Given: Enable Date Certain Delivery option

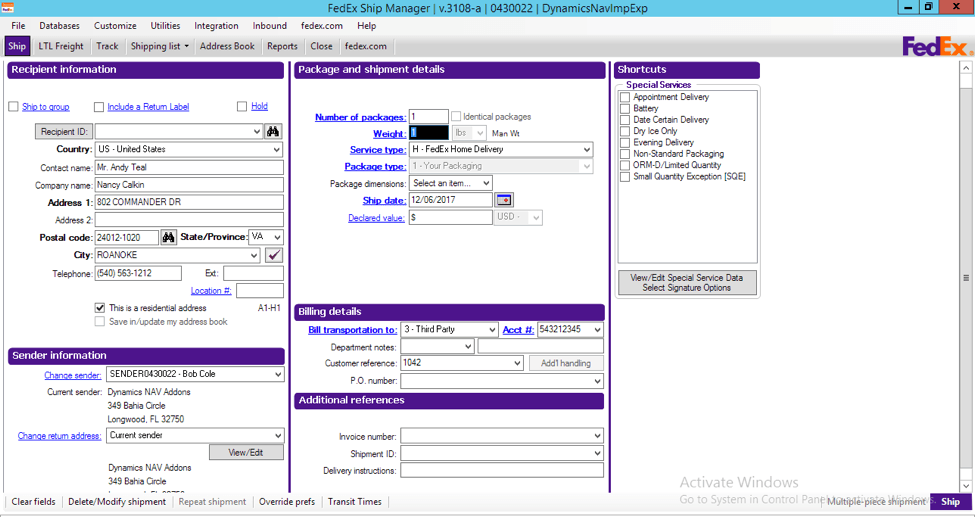Looking at the screenshot, I should (x=626, y=119).
